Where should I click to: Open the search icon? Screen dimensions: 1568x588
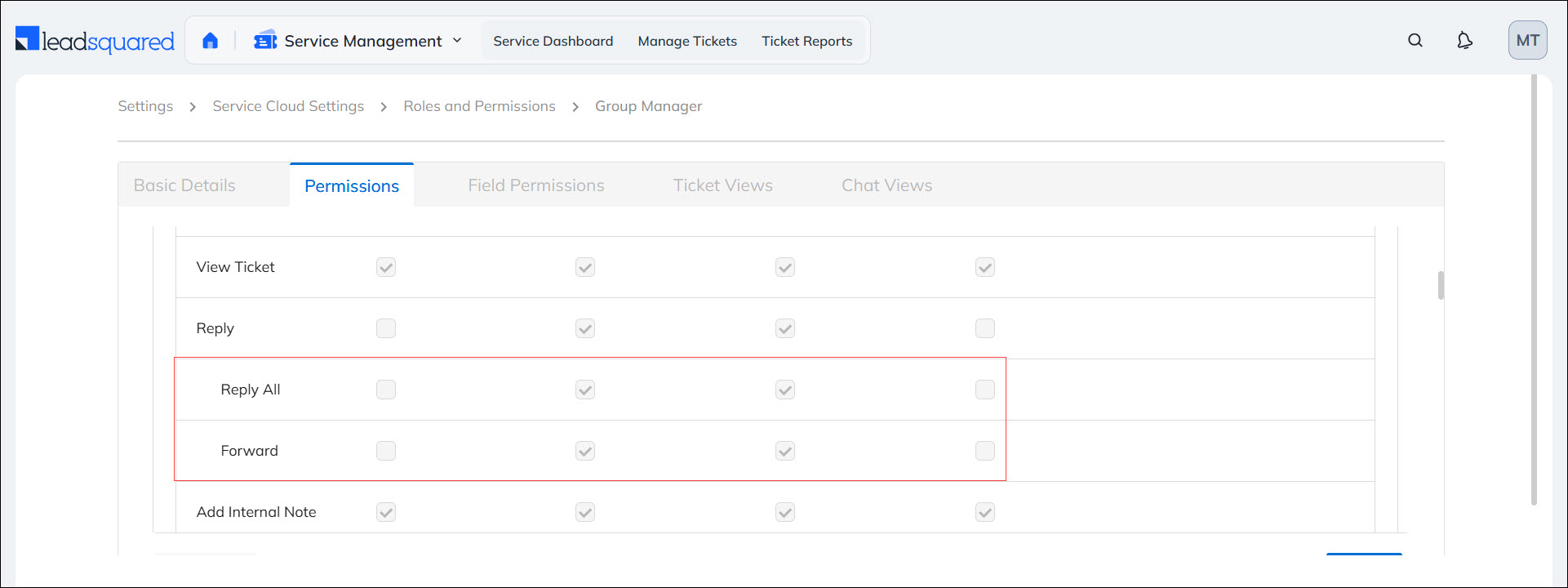(1415, 40)
